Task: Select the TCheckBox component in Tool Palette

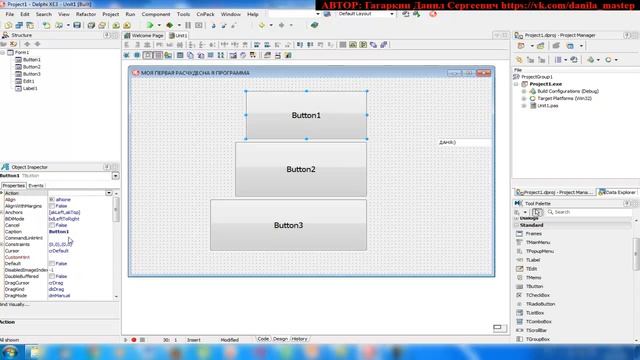Action: (x=538, y=295)
